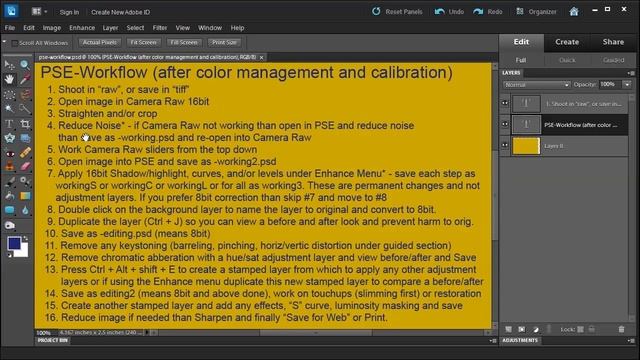This screenshot has height=360, width=640.
Task: Select the Brush tool
Action: (9, 182)
